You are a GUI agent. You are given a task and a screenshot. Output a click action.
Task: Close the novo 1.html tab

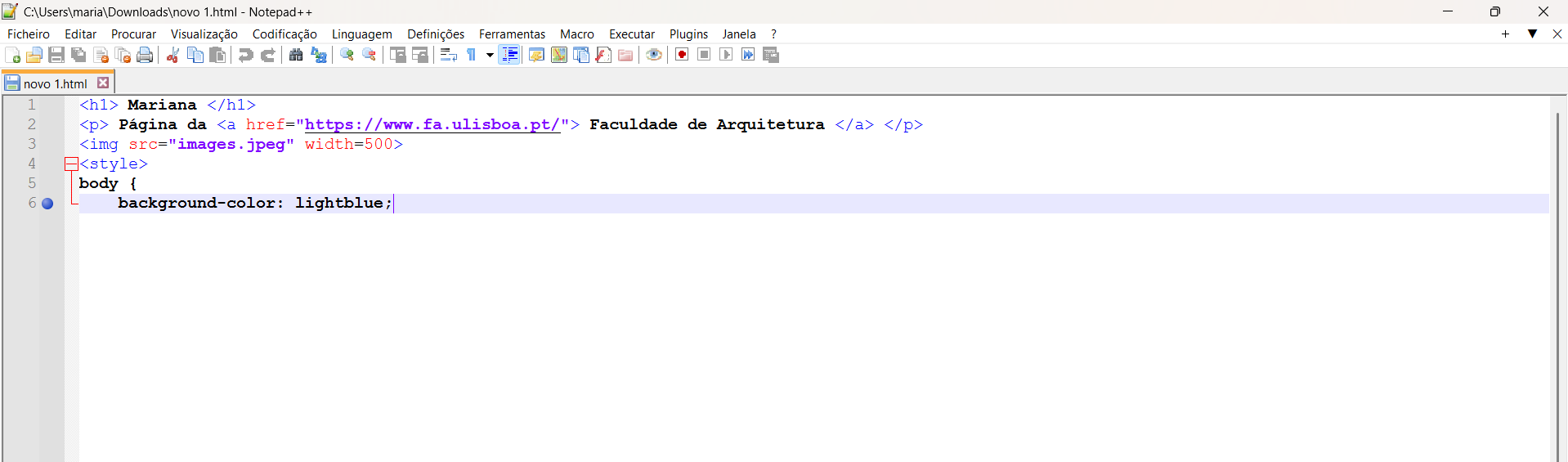coord(103,83)
